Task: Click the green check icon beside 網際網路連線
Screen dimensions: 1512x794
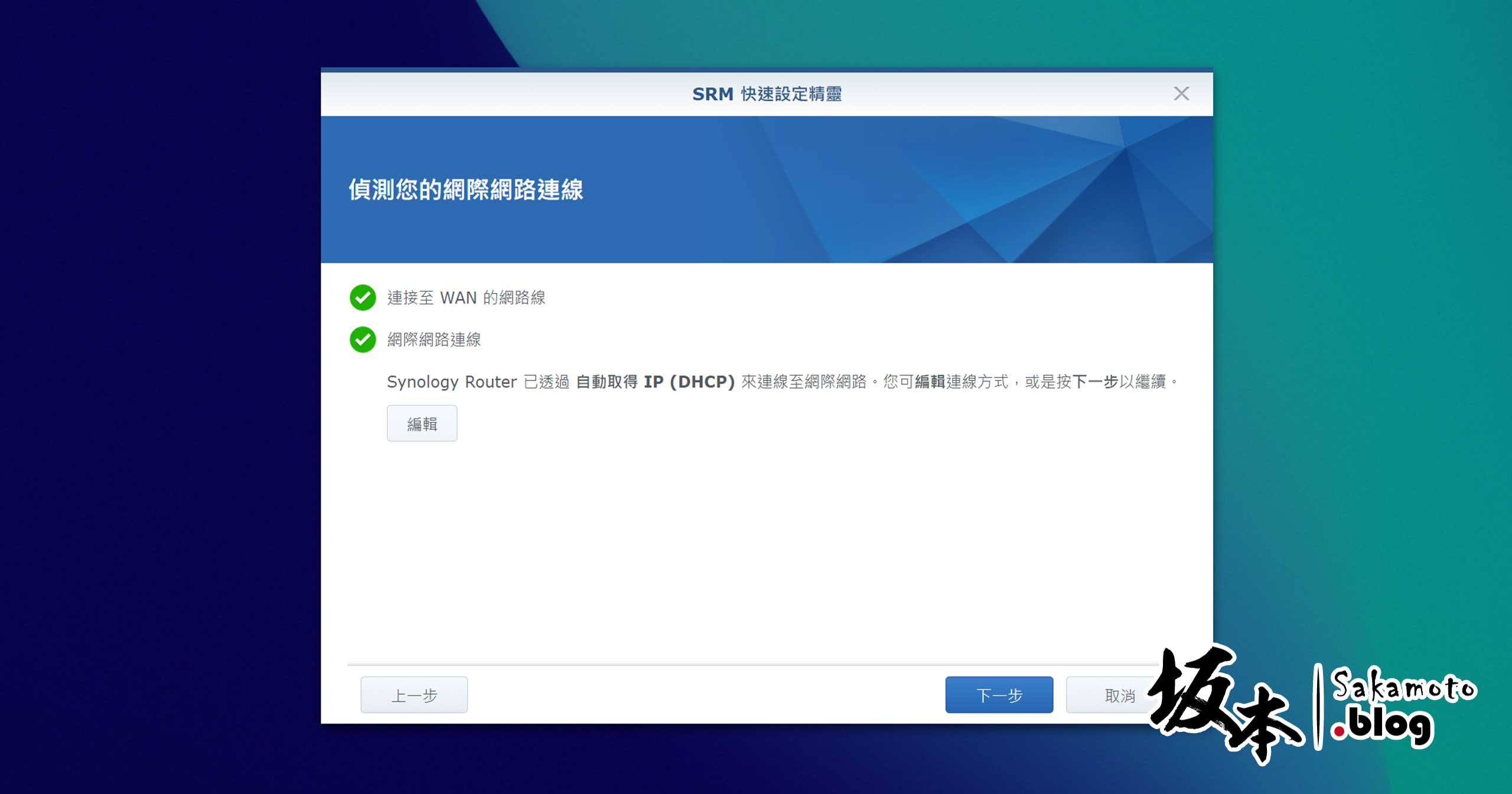Action: coord(363,339)
